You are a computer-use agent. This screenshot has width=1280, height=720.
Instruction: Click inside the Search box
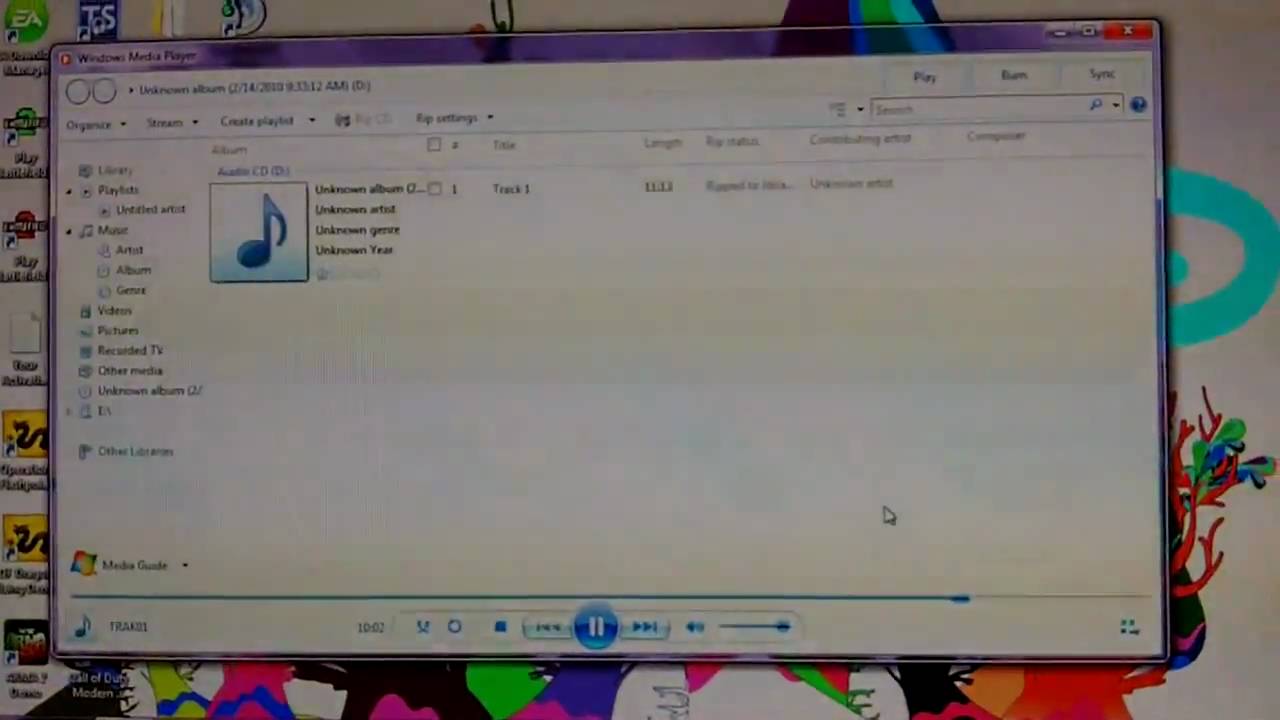click(x=980, y=109)
